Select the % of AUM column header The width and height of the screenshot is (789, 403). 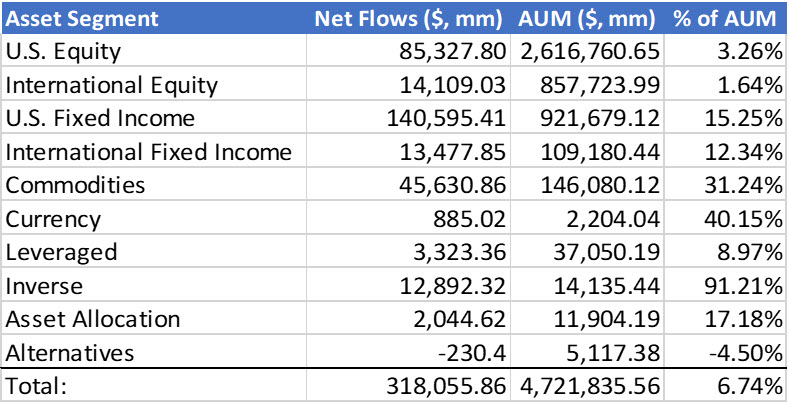pos(726,18)
